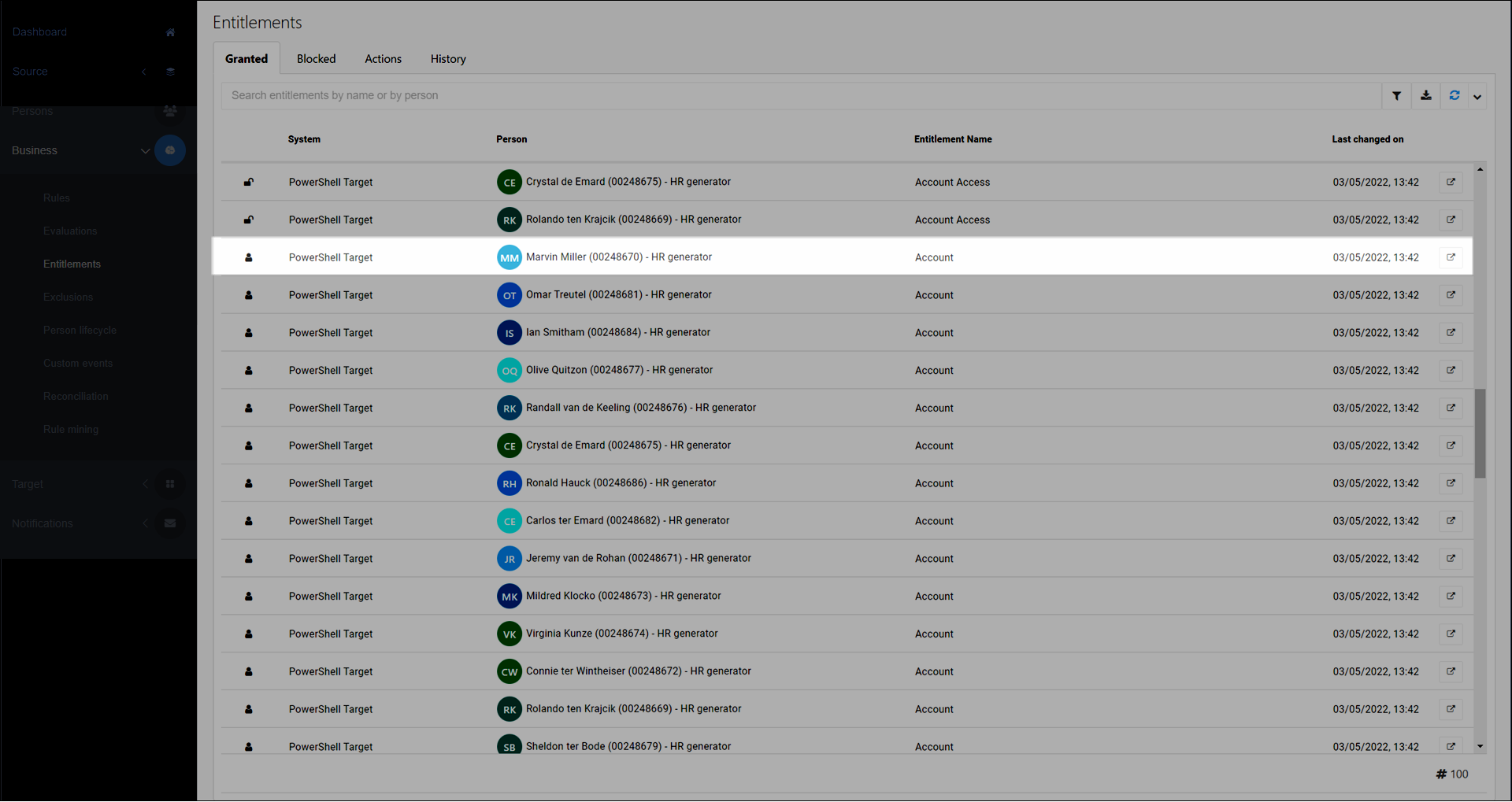1512x802 pixels.
Task: Click the Target grid icon in sidebar
Action: point(170,484)
